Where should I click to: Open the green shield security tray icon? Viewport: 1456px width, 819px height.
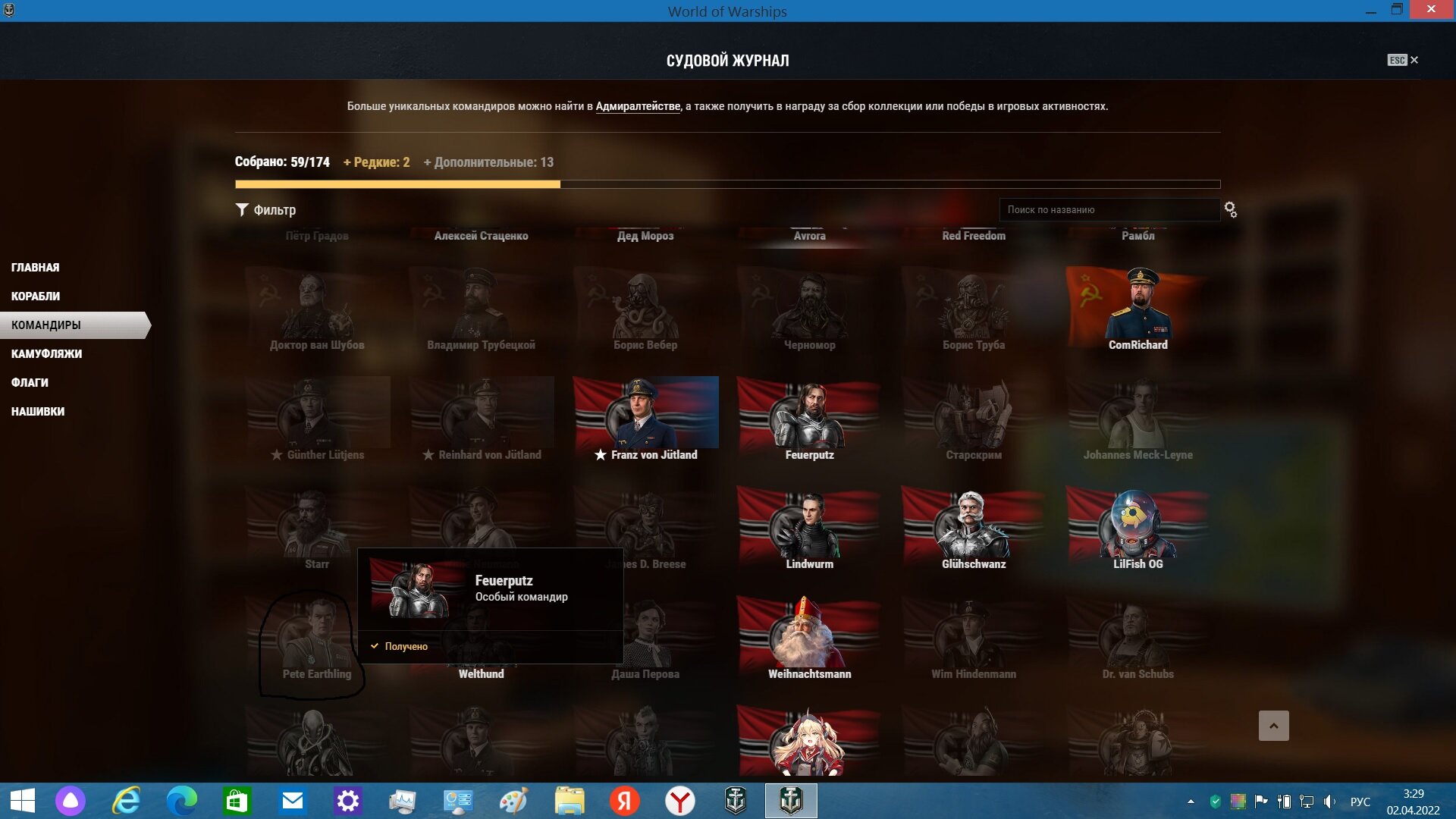[1216, 802]
